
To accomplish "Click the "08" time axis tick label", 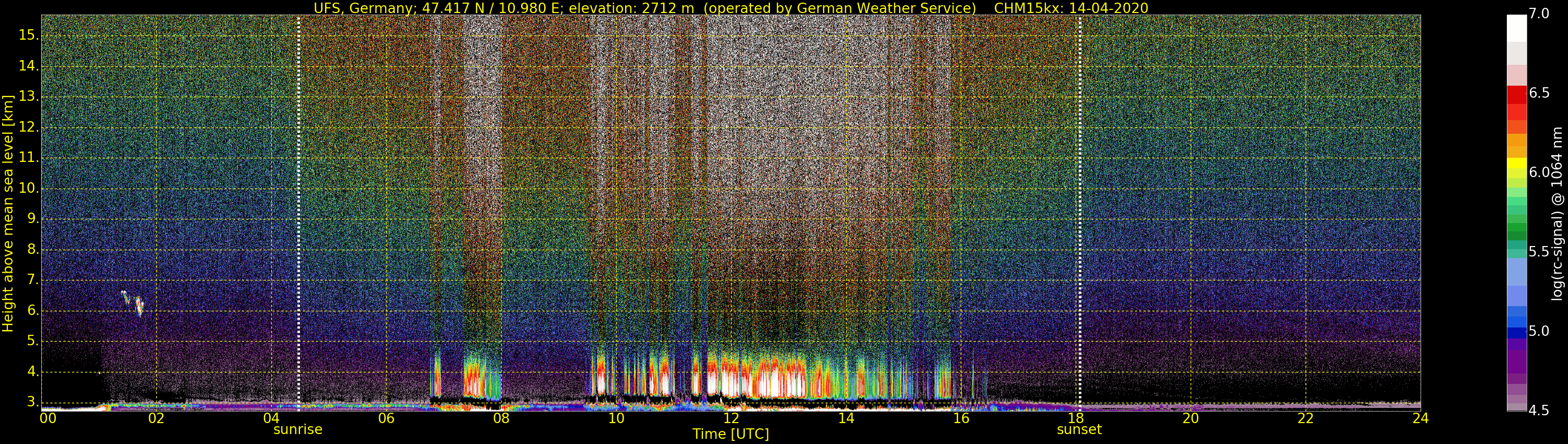I will point(501,418).
